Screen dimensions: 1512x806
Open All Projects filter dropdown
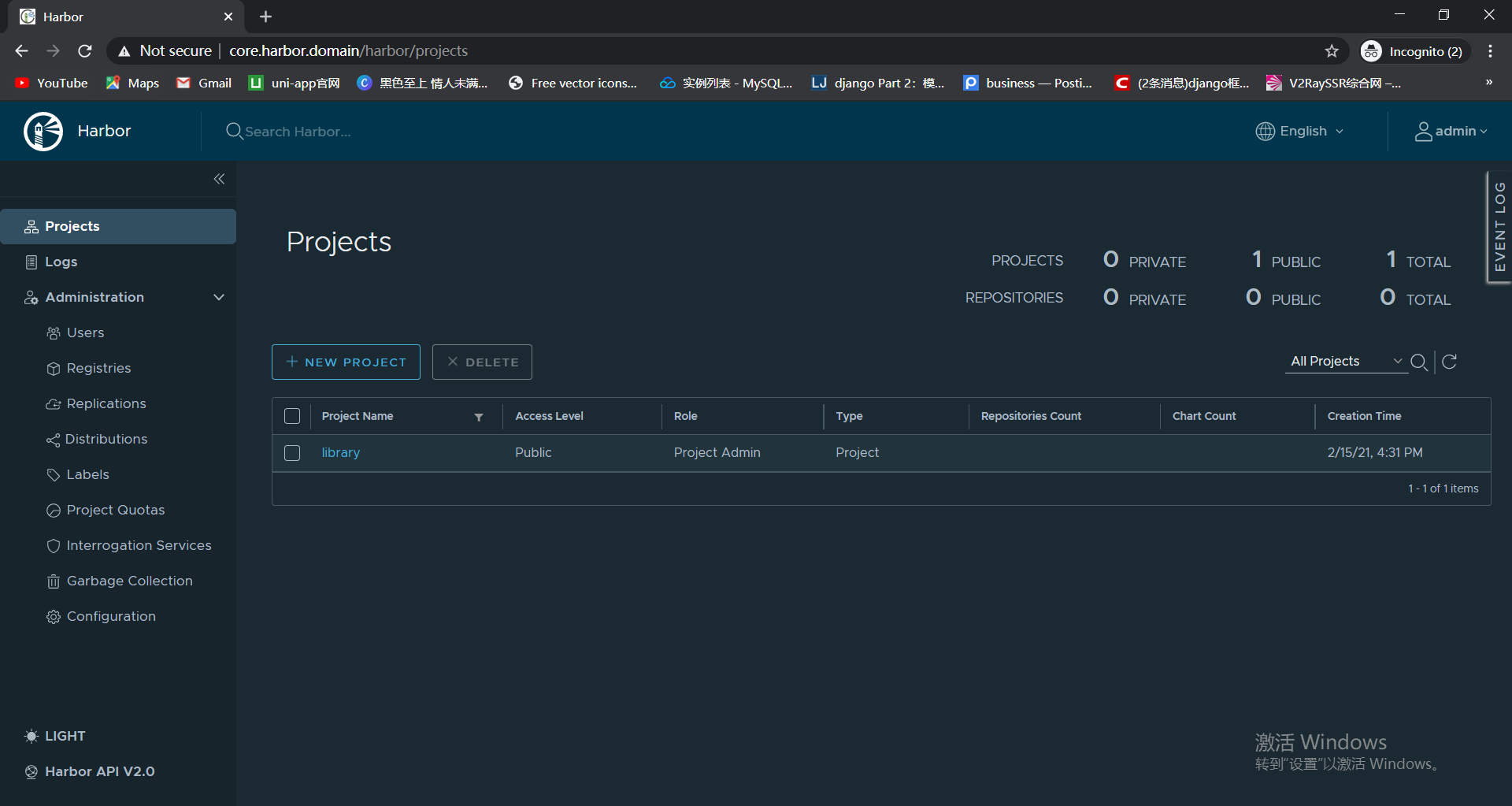[x=1347, y=361]
